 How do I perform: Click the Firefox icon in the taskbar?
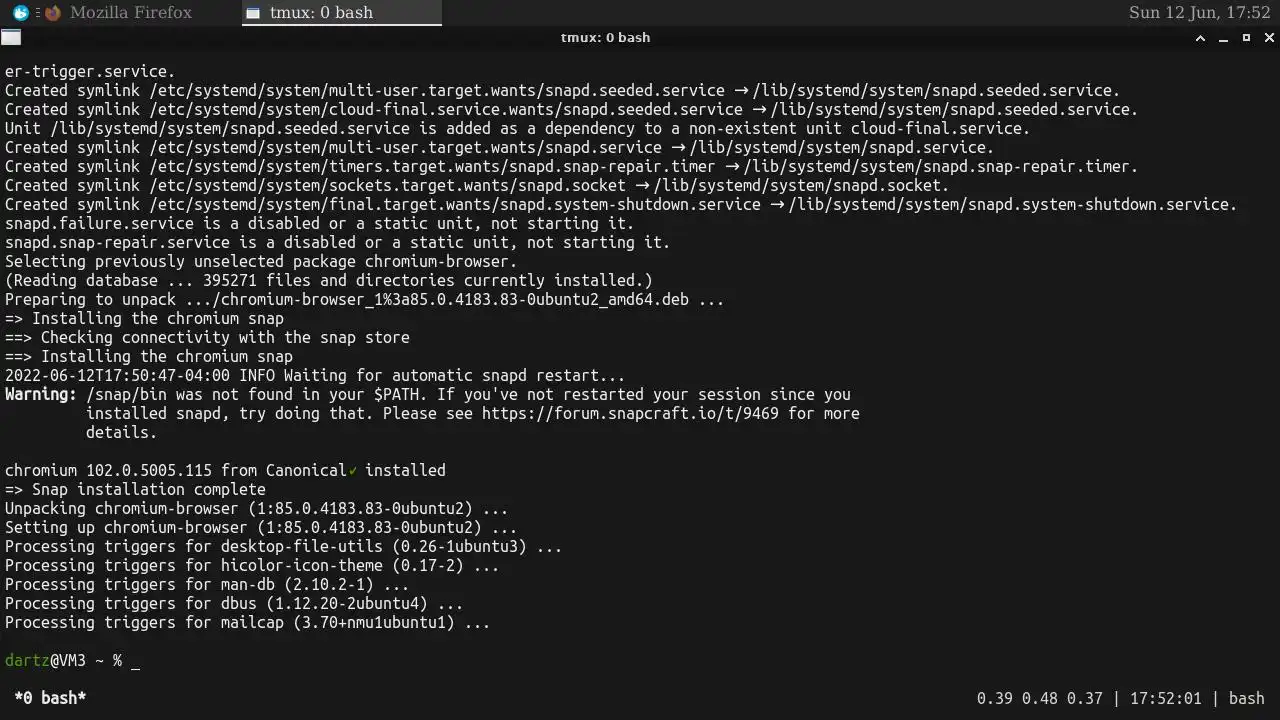pyautogui.click(x=53, y=13)
